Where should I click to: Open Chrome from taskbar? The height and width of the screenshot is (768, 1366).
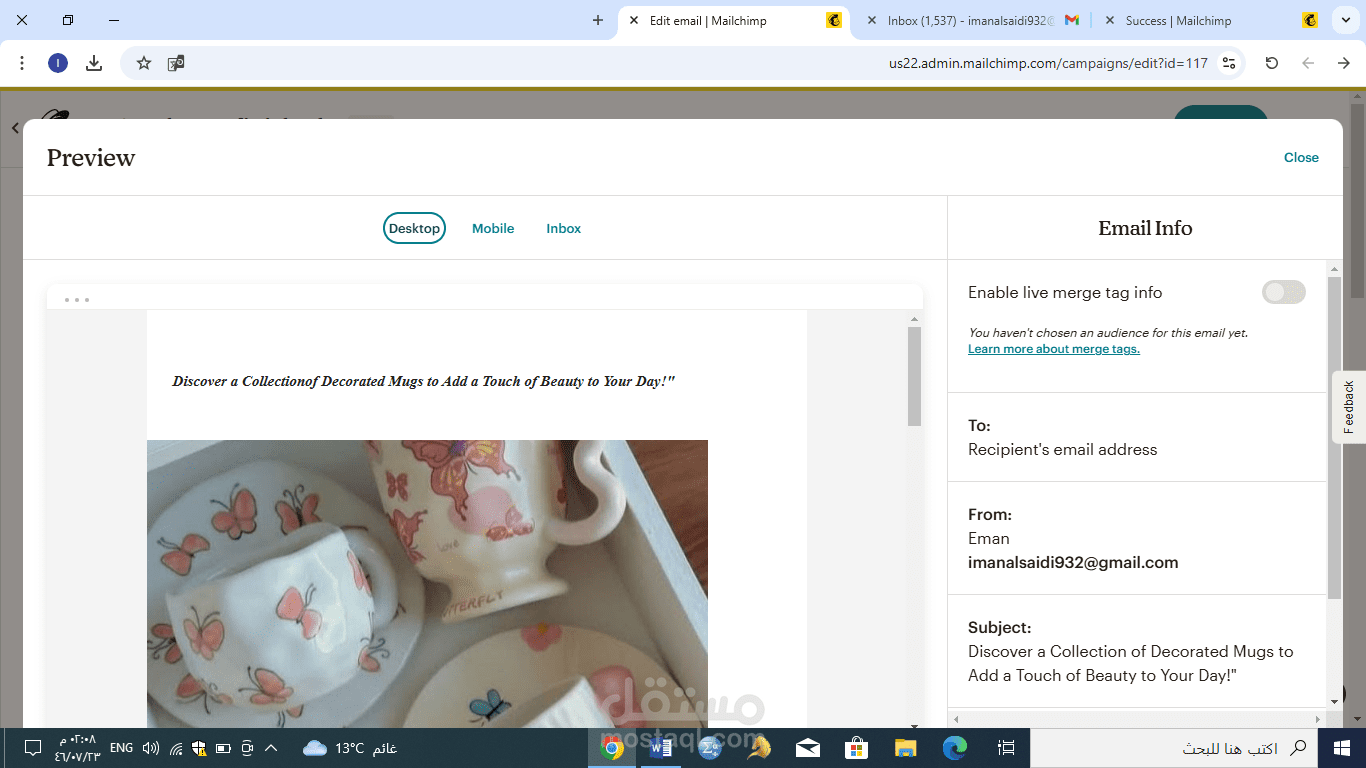[611, 748]
